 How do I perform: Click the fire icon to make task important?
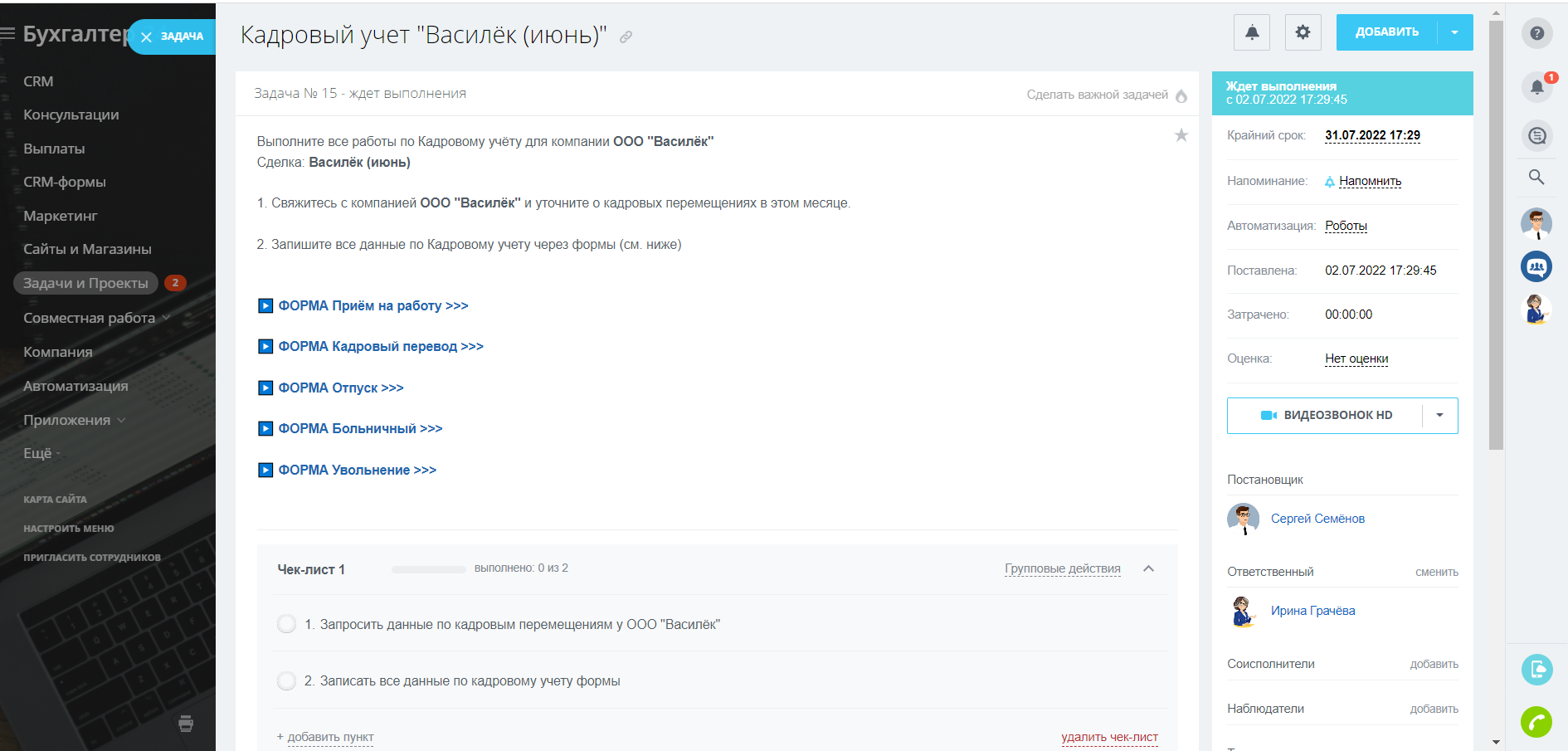(x=1181, y=96)
